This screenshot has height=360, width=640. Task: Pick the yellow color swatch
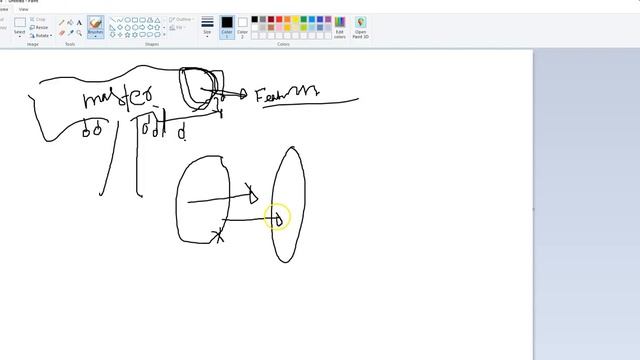point(296,19)
